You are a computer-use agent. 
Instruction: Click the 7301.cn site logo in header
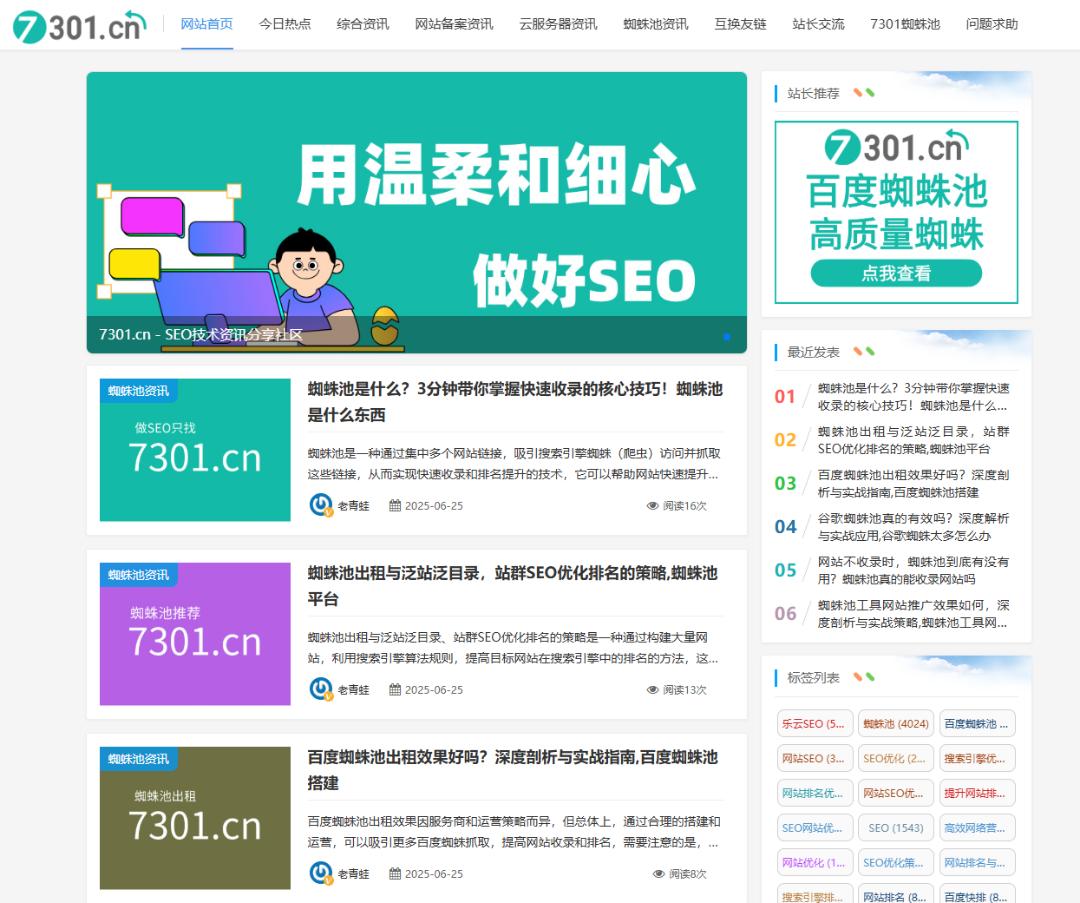pyautogui.click(x=79, y=26)
